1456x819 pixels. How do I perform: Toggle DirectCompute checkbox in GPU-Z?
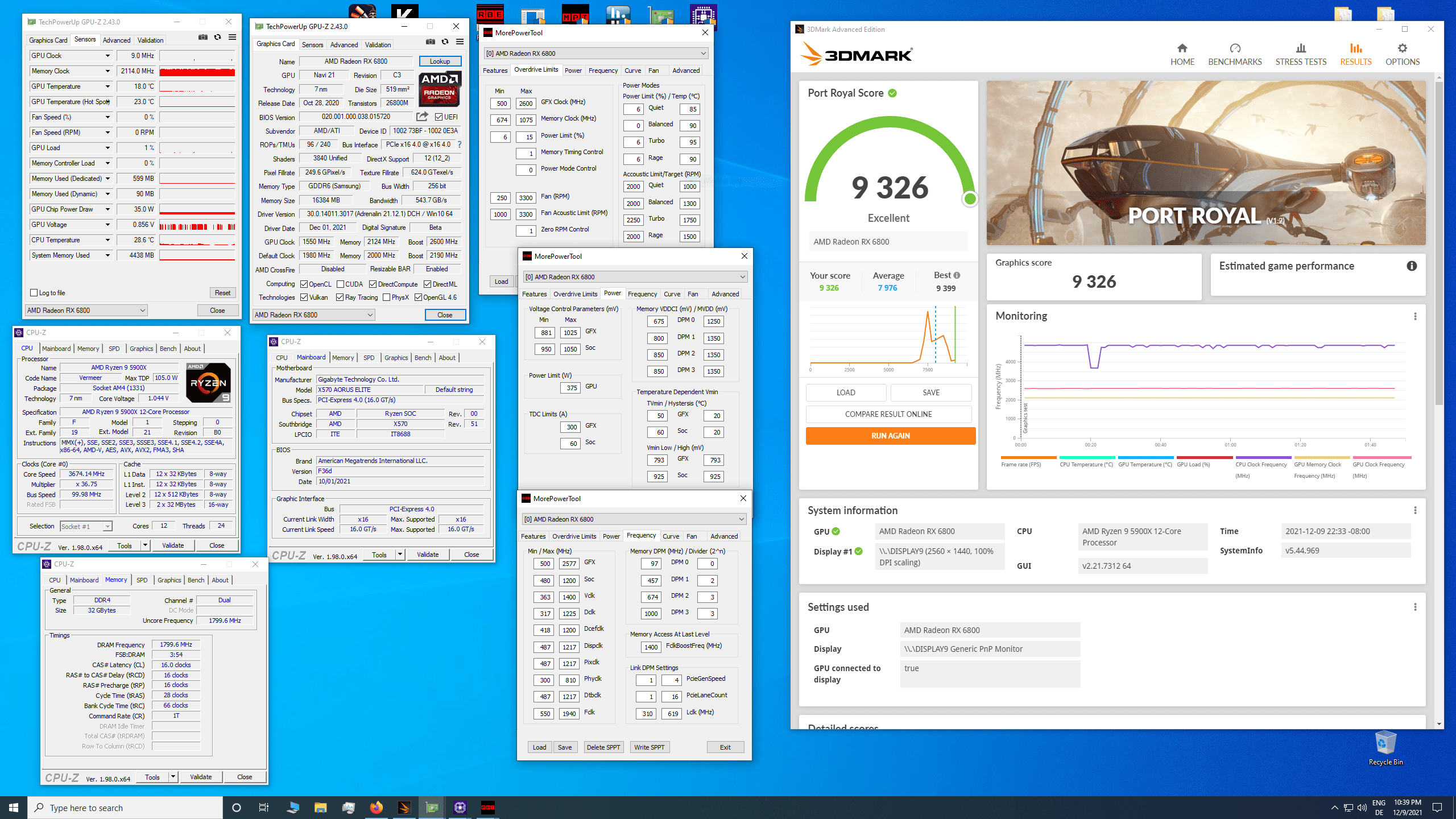pos(373,284)
